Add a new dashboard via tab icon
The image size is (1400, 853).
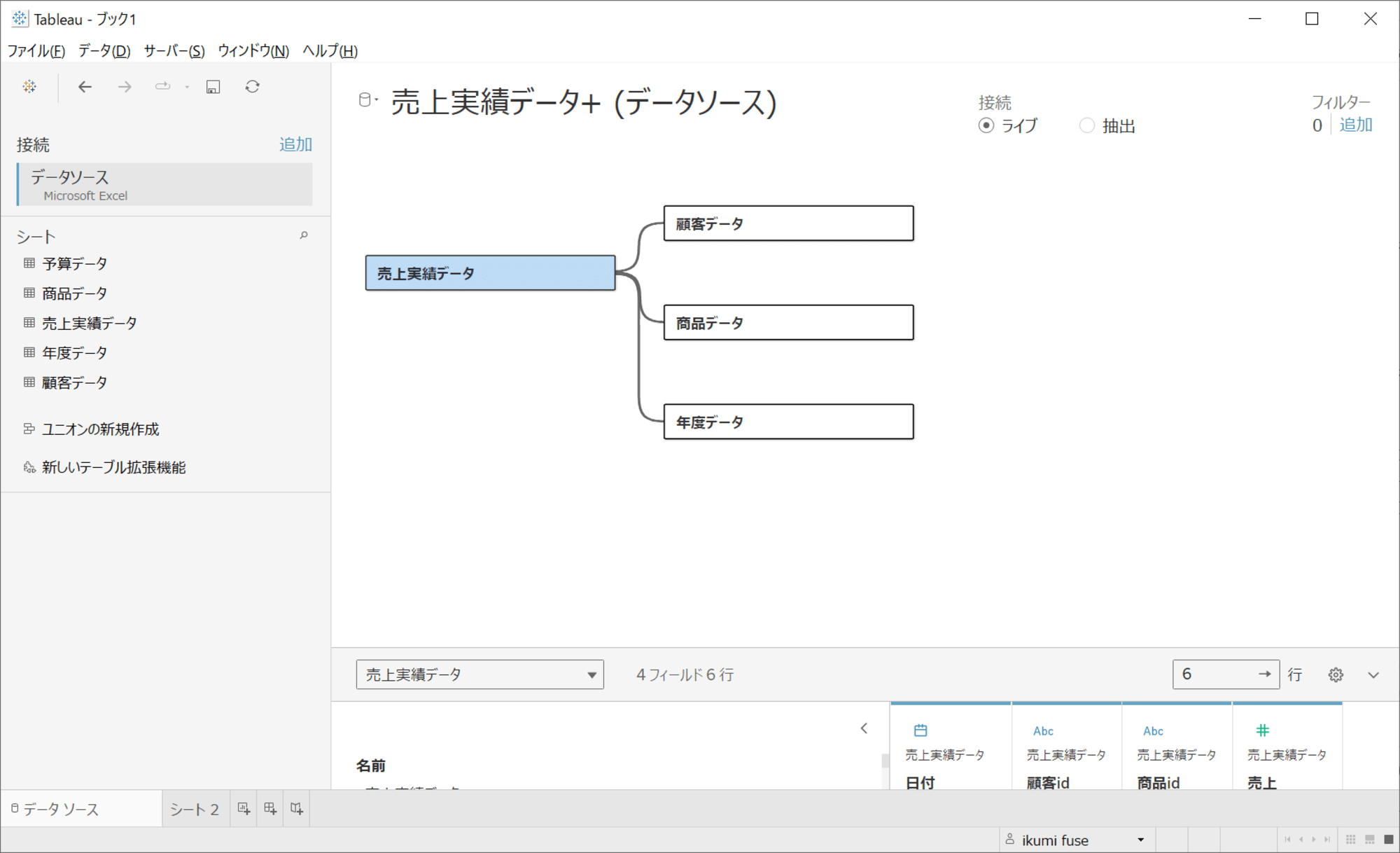[x=270, y=809]
